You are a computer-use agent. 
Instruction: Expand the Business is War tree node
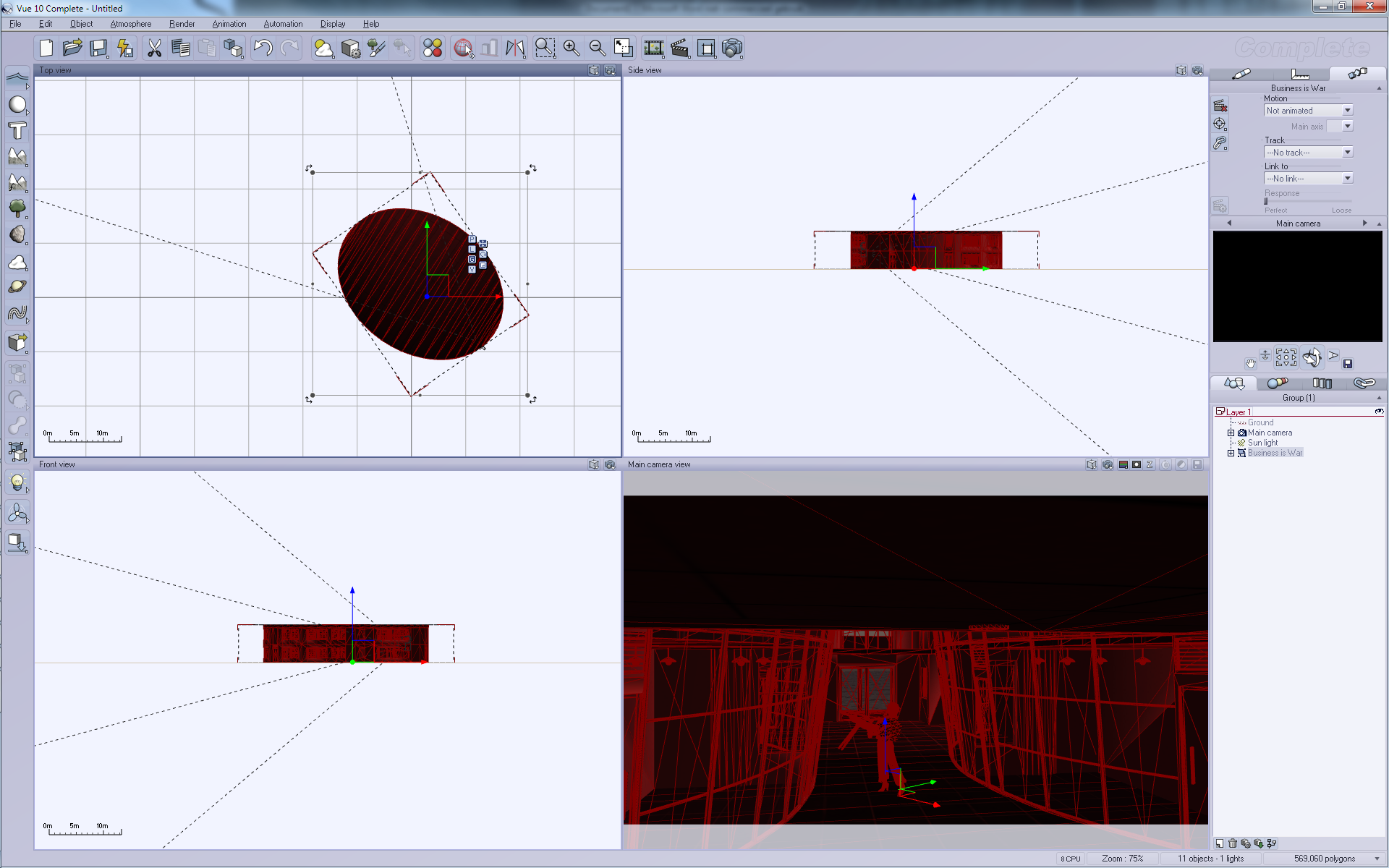click(1231, 453)
